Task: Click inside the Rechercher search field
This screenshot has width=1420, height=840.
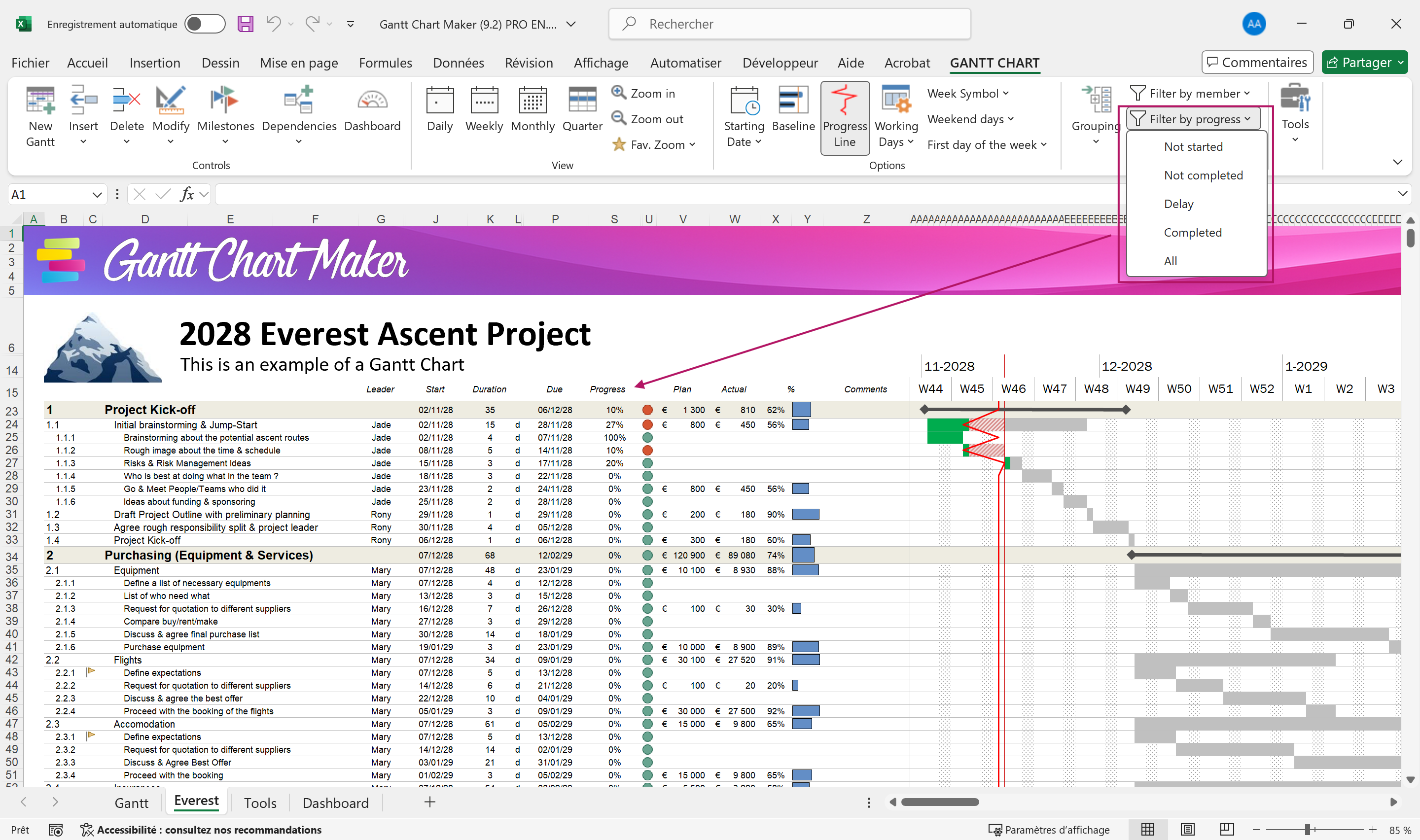Action: click(x=789, y=24)
